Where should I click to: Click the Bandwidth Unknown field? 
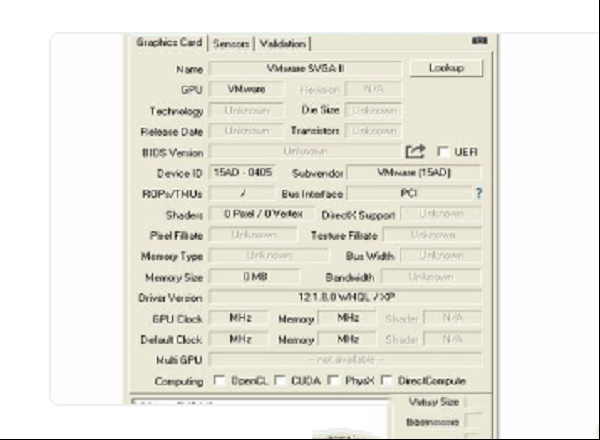point(431,276)
